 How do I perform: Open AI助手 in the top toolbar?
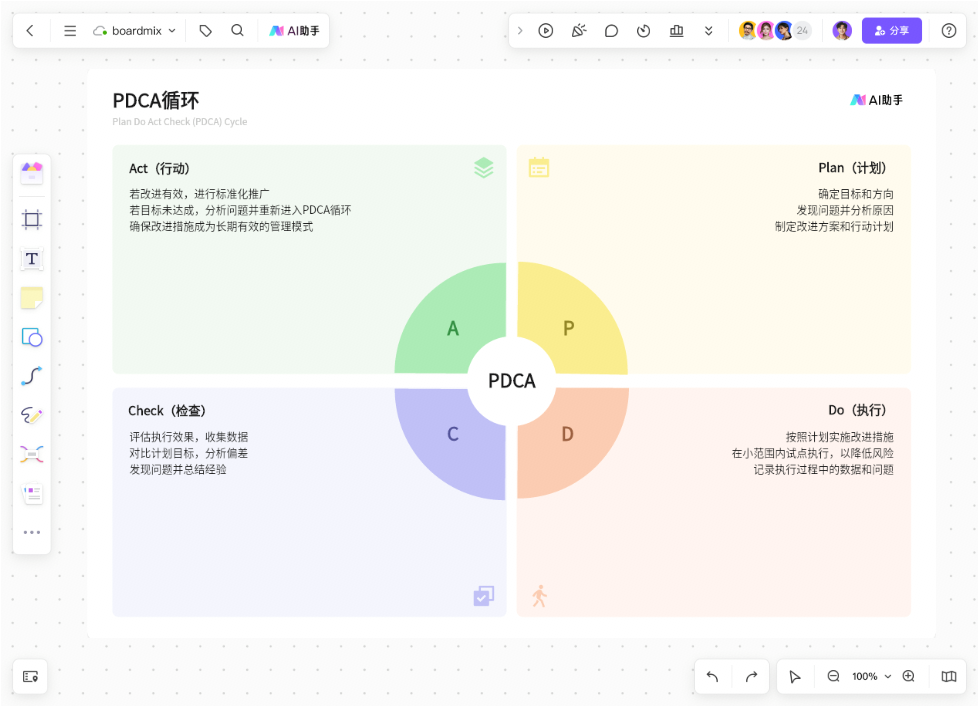294,31
